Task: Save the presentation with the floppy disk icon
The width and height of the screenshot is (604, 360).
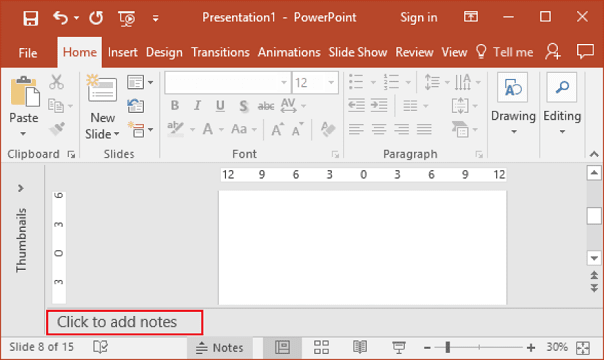Action: coord(30,18)
